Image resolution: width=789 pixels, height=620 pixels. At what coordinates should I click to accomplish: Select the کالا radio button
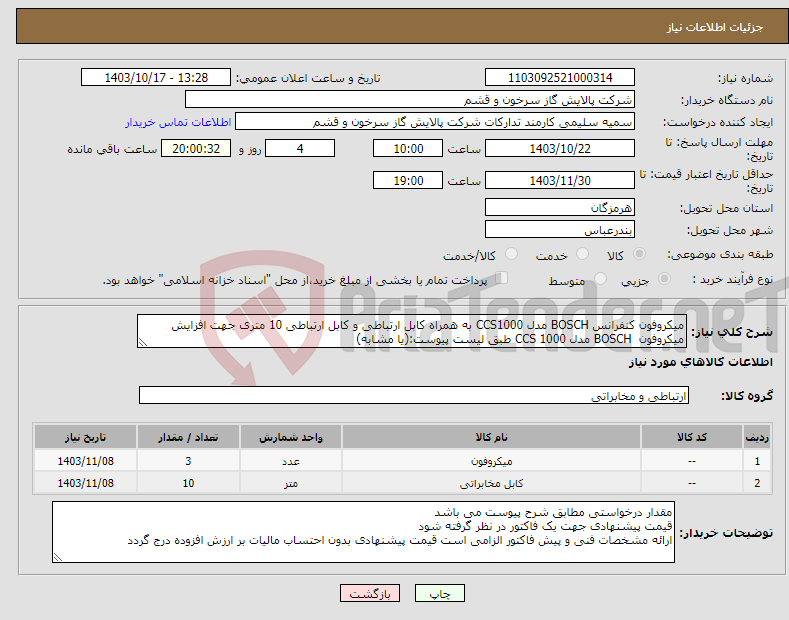click(x=639, y=254)
